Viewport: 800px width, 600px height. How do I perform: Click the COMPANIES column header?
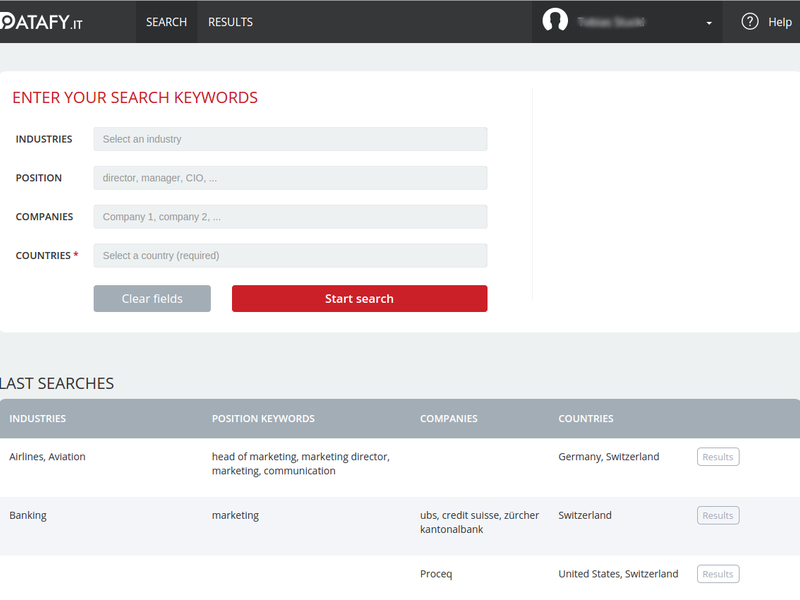coord(448,418)
